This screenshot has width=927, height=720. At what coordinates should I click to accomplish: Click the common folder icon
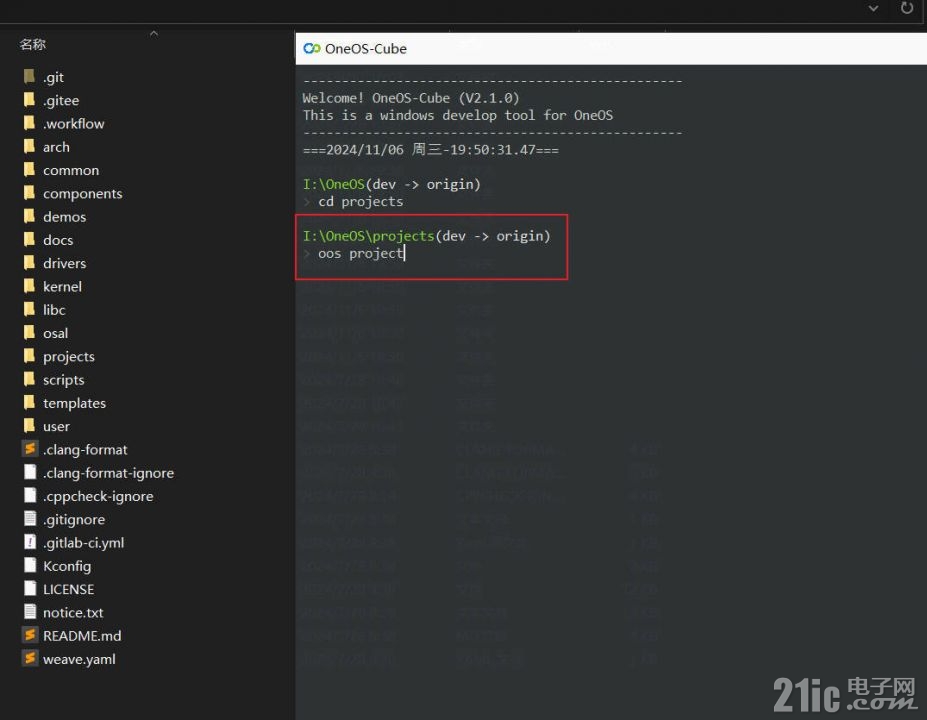click(29, 170)
